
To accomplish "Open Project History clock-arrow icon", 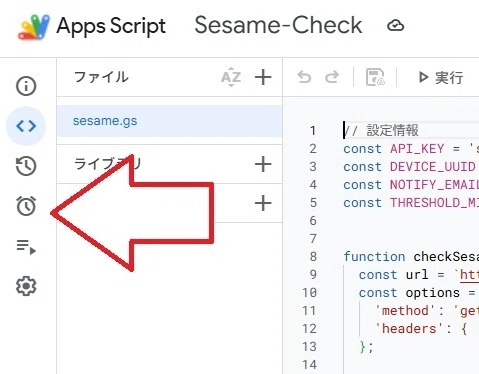I will point(26,166).
